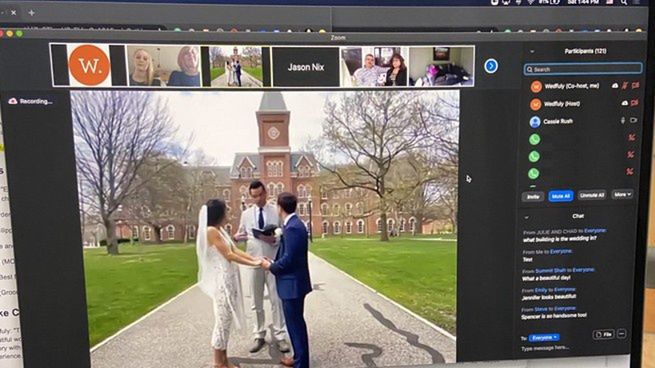Click Cassie Rush's microphone icon
655x368 pixels.
click(623, 120)
